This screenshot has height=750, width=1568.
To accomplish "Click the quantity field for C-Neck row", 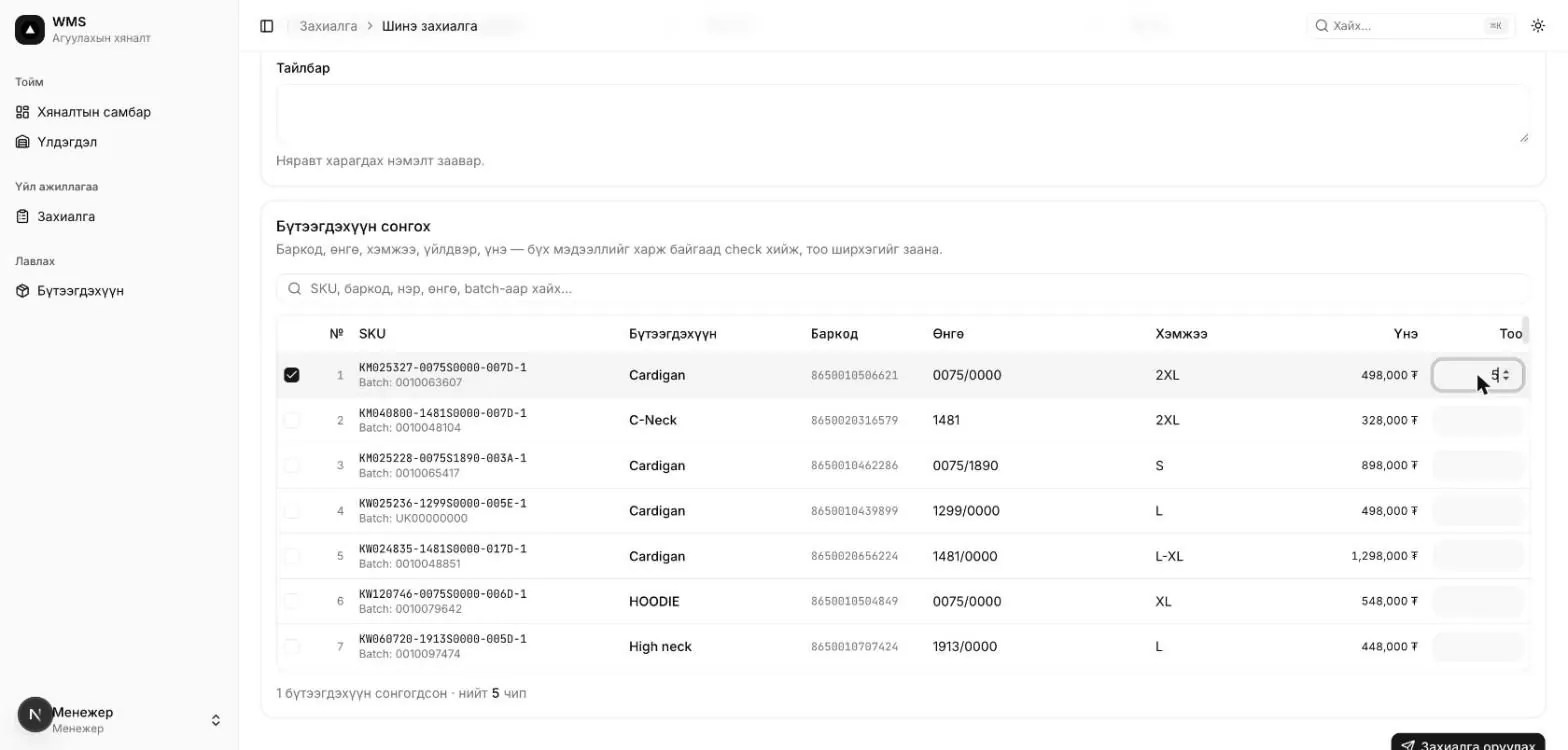I will click(x=1478, y=420).
